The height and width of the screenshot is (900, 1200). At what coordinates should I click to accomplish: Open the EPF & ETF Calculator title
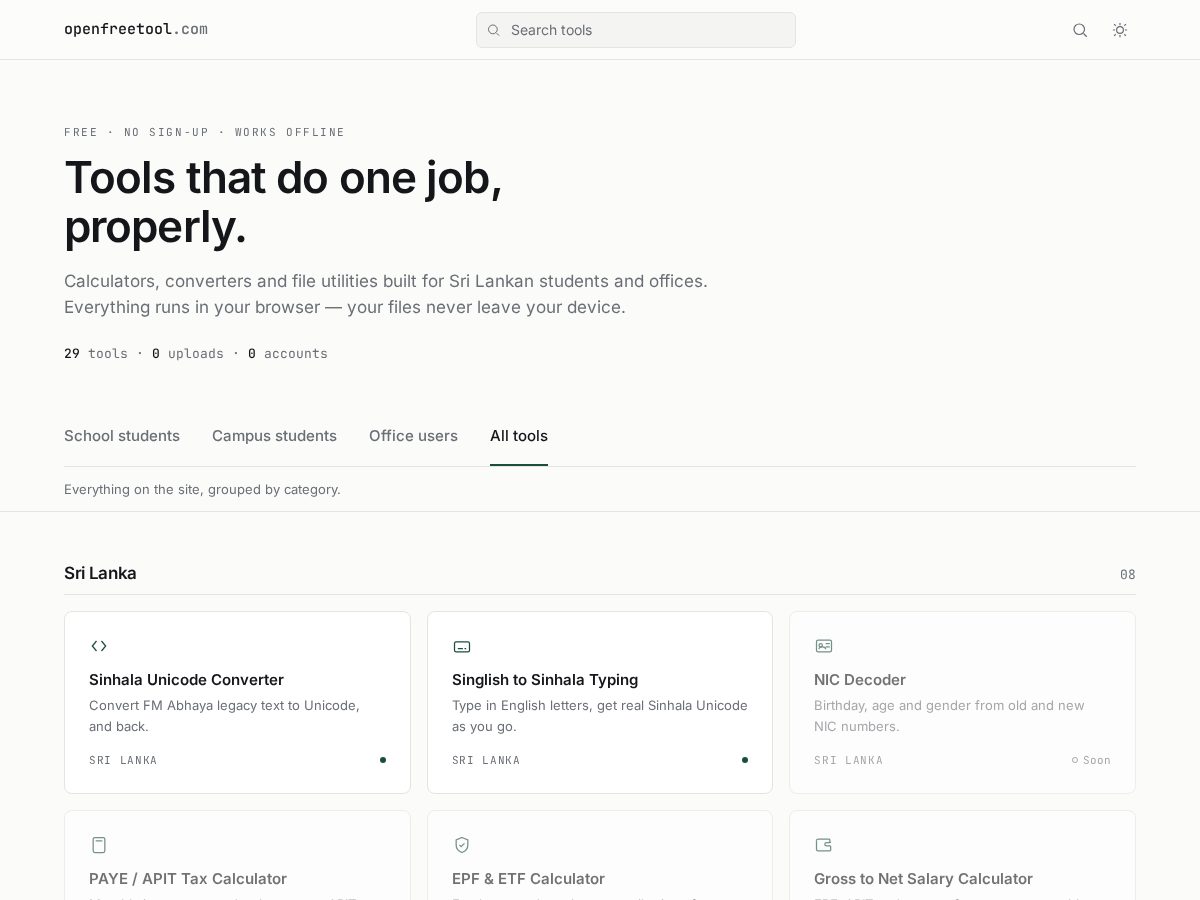tap(528, 879)
